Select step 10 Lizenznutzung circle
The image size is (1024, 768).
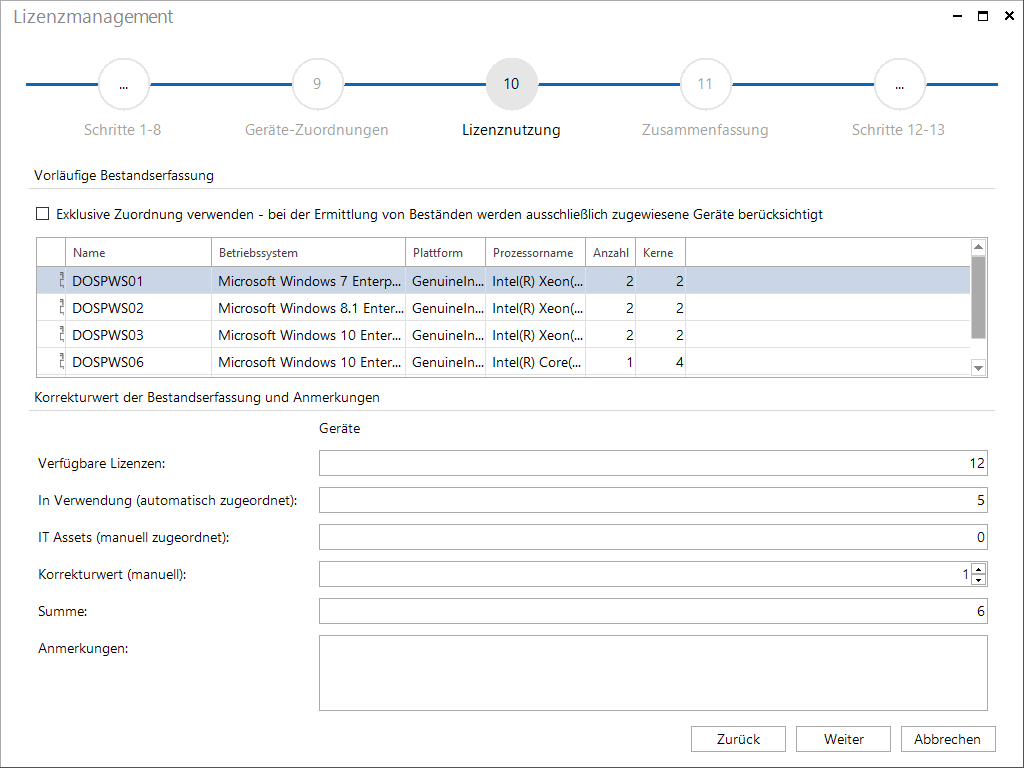[511, 84]
